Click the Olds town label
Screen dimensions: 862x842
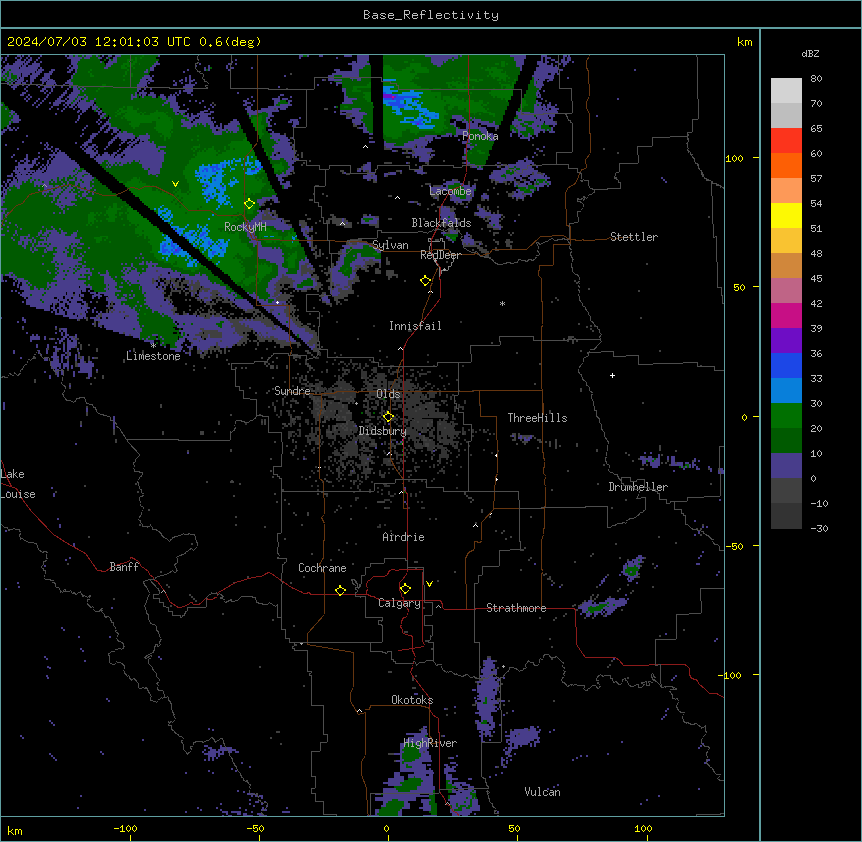388,394
